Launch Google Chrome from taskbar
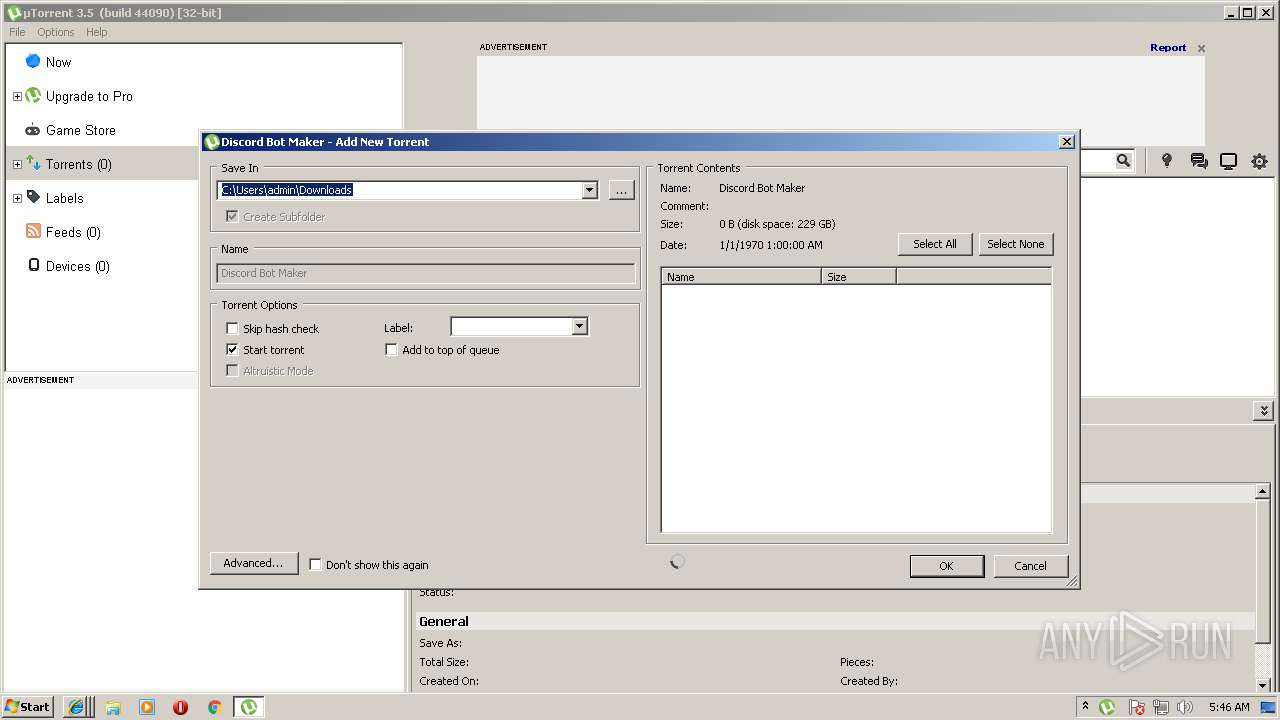Screen dimensions: 1280x720 (x=214, y=707)
